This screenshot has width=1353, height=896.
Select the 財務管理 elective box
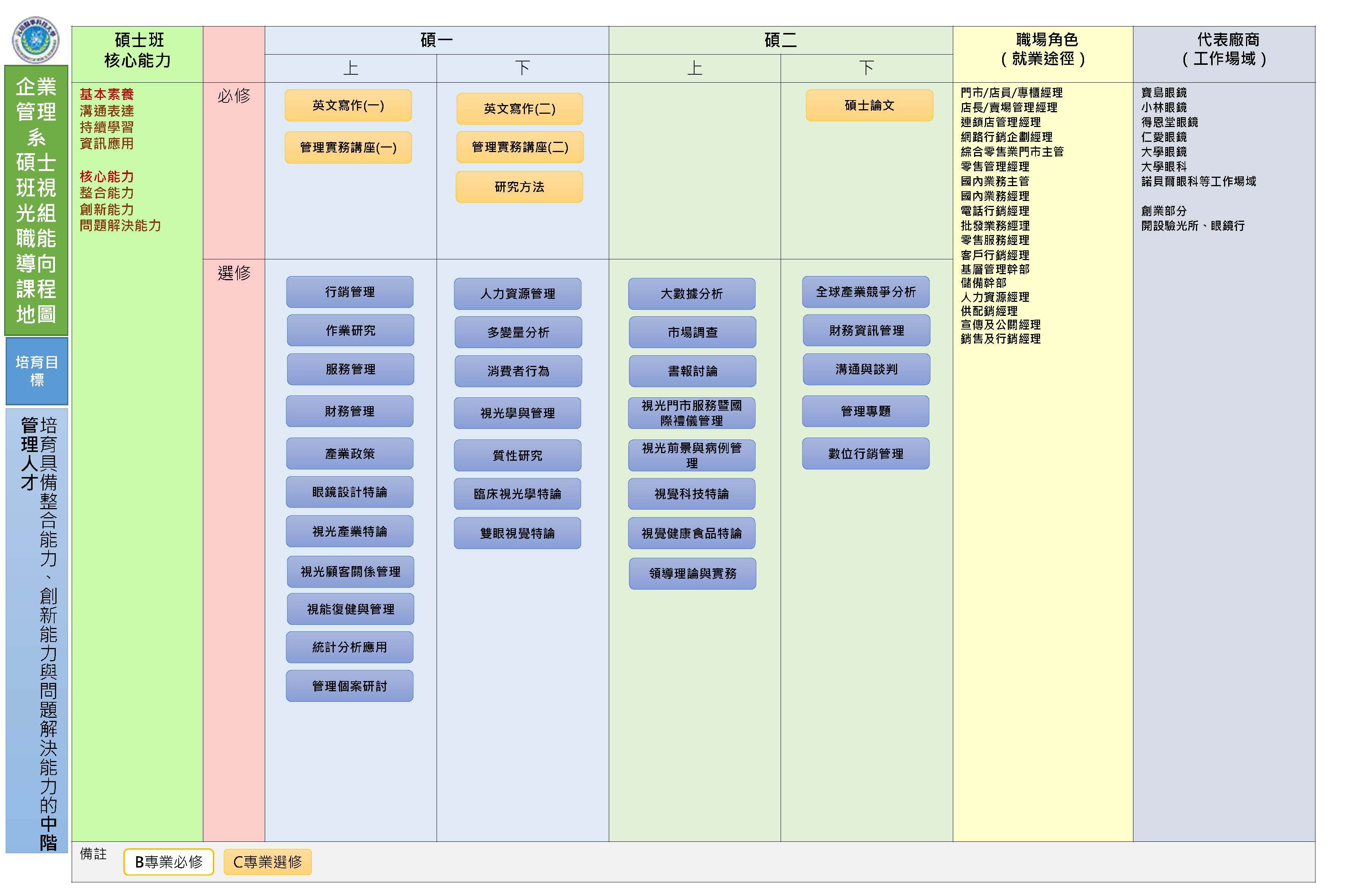coord(350,411)
